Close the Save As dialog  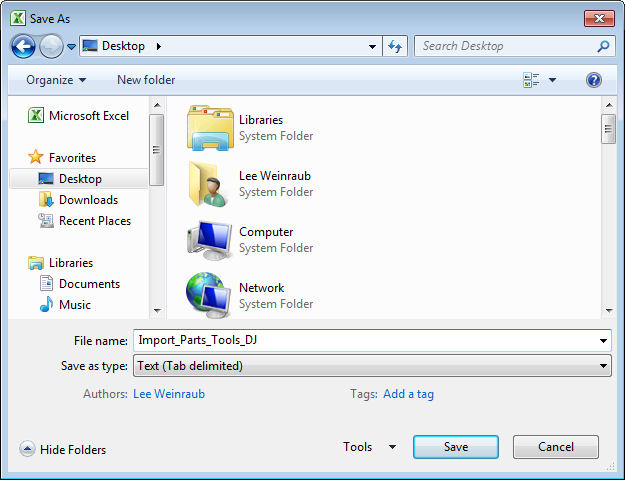pyautogui.click(x=599, y=18)
